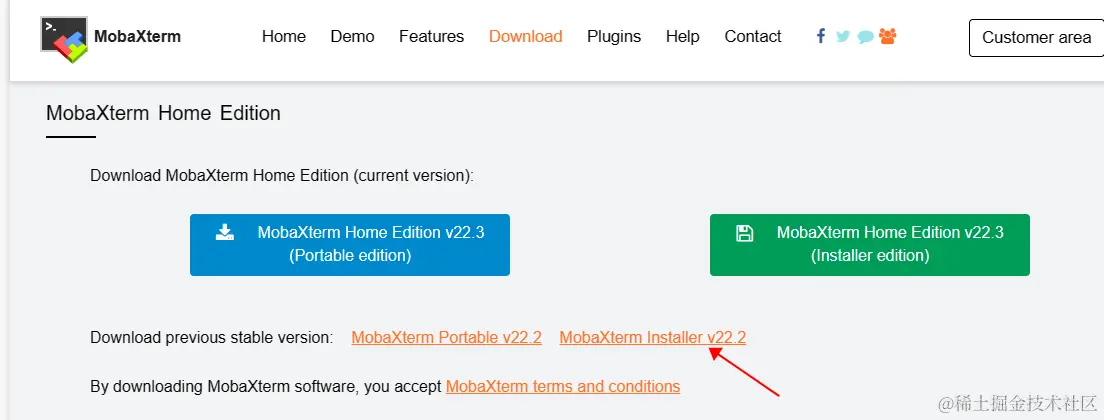The image size is (1104, 420).
Task: Click the MobaXterm brand name text
Action: pos(137,37)
